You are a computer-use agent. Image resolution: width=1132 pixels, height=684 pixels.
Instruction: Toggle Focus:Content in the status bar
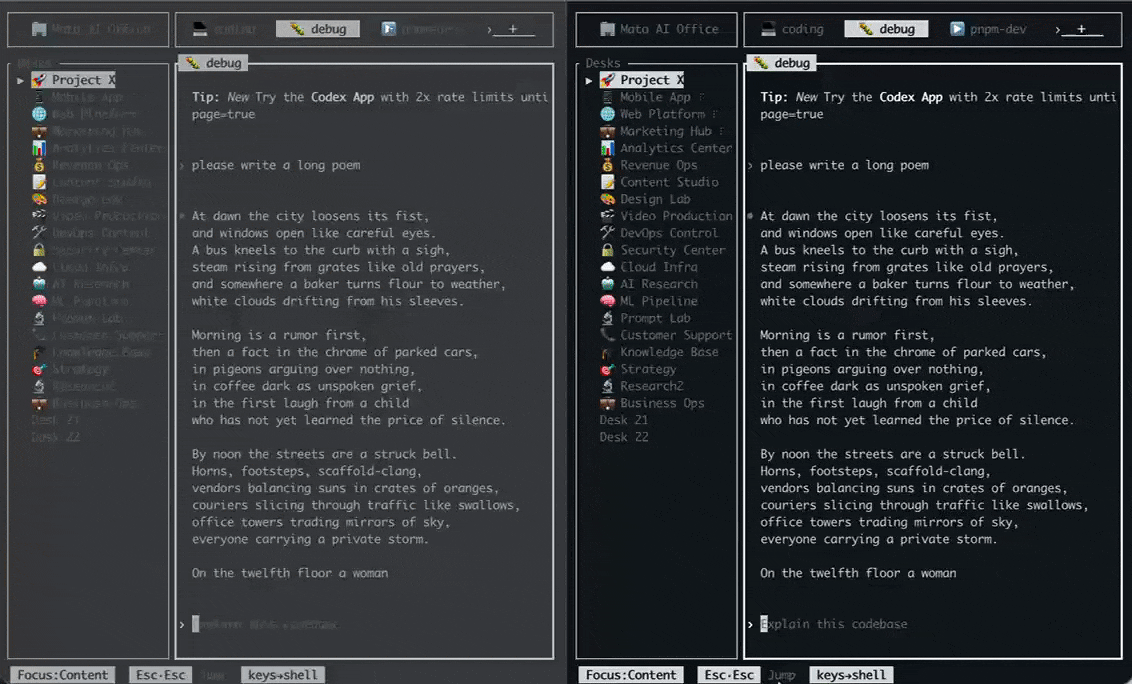630,675
